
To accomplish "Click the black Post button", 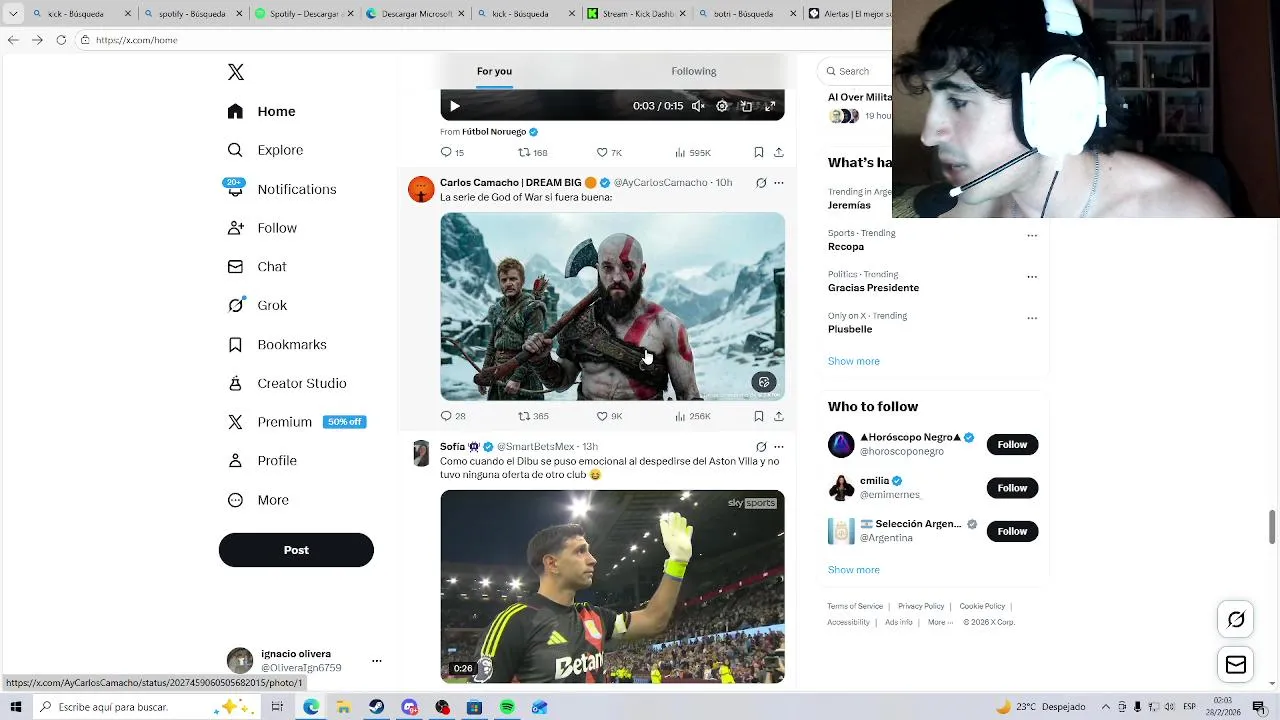I will (296, 550).
